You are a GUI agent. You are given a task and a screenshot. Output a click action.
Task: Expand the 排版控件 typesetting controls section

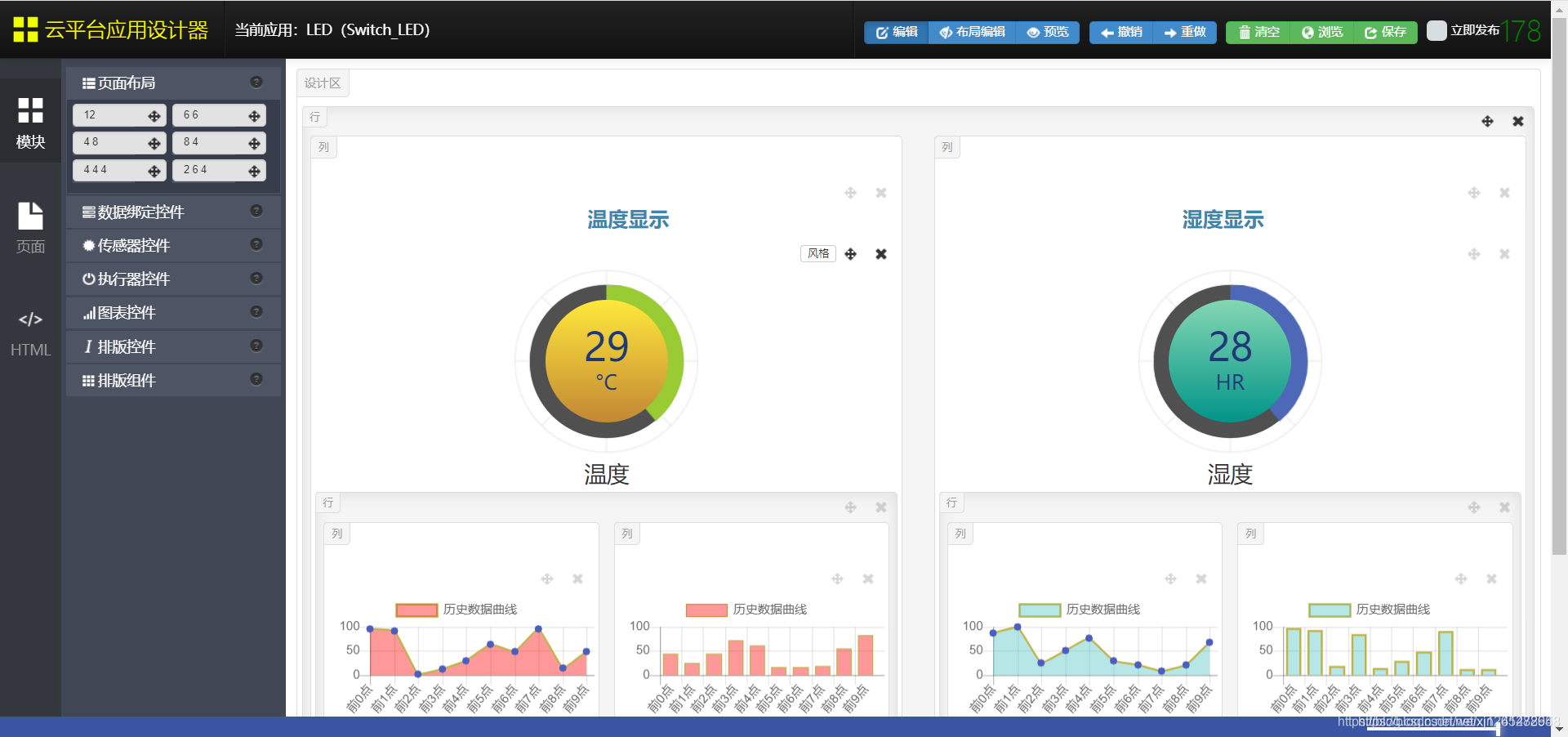(173, 346)
